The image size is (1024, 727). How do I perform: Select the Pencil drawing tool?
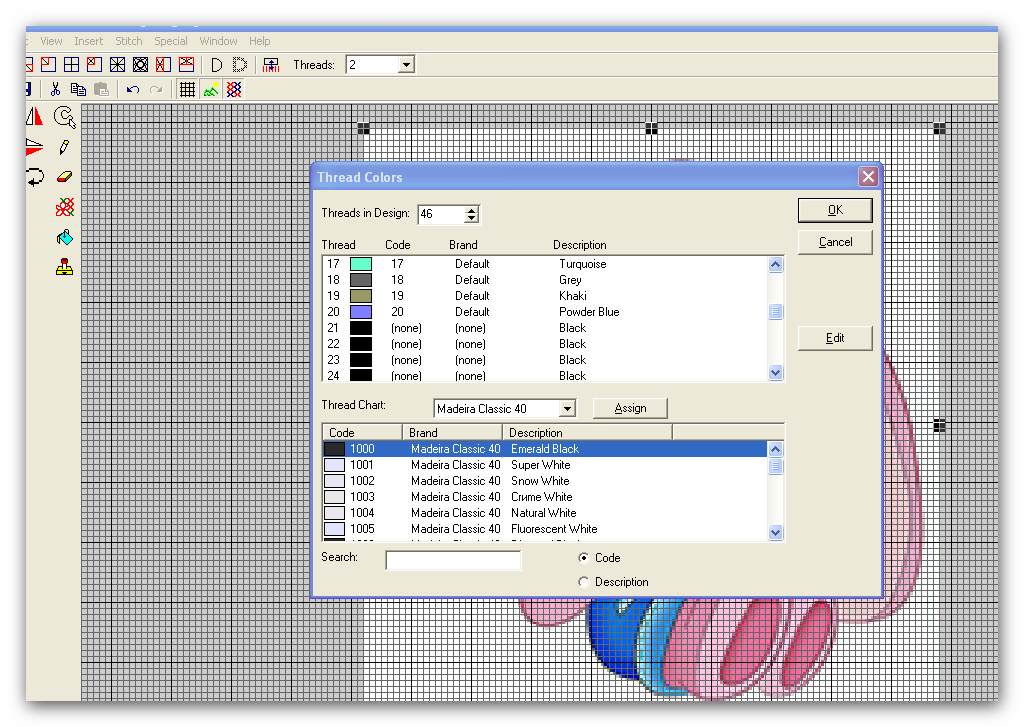pos(65,148)
